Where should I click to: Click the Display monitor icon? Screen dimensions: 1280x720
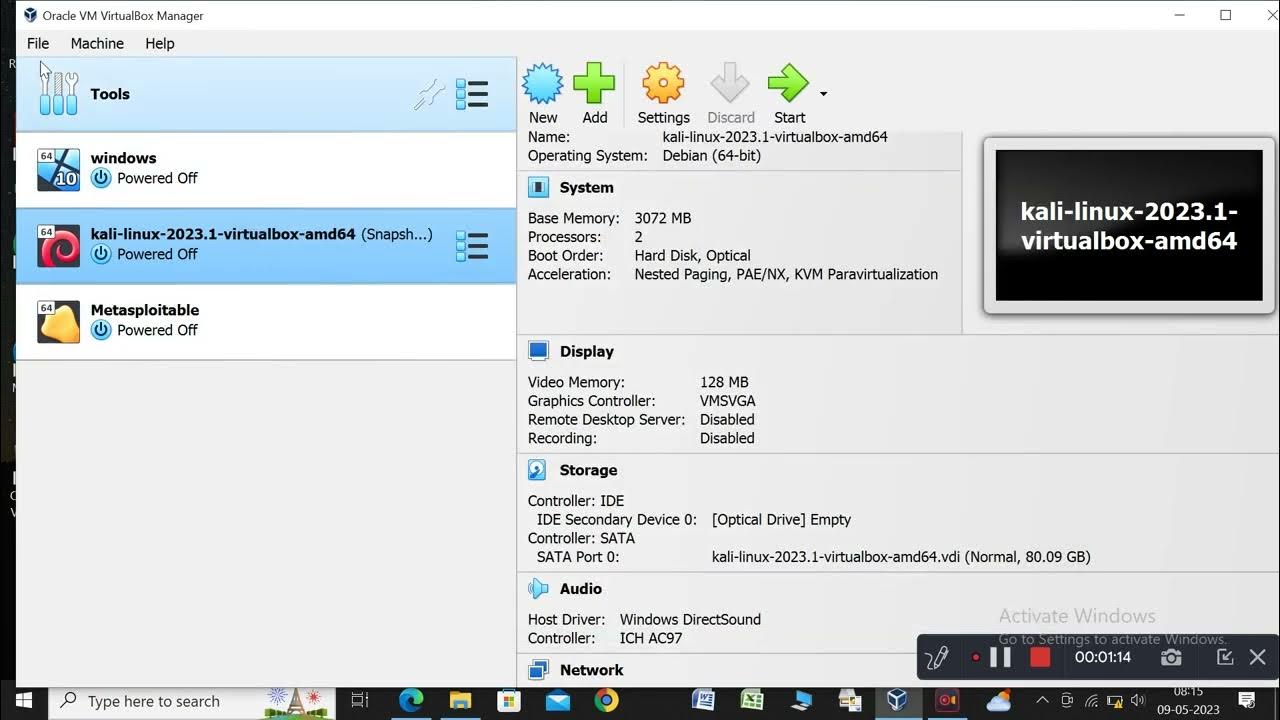coord(538,351)
